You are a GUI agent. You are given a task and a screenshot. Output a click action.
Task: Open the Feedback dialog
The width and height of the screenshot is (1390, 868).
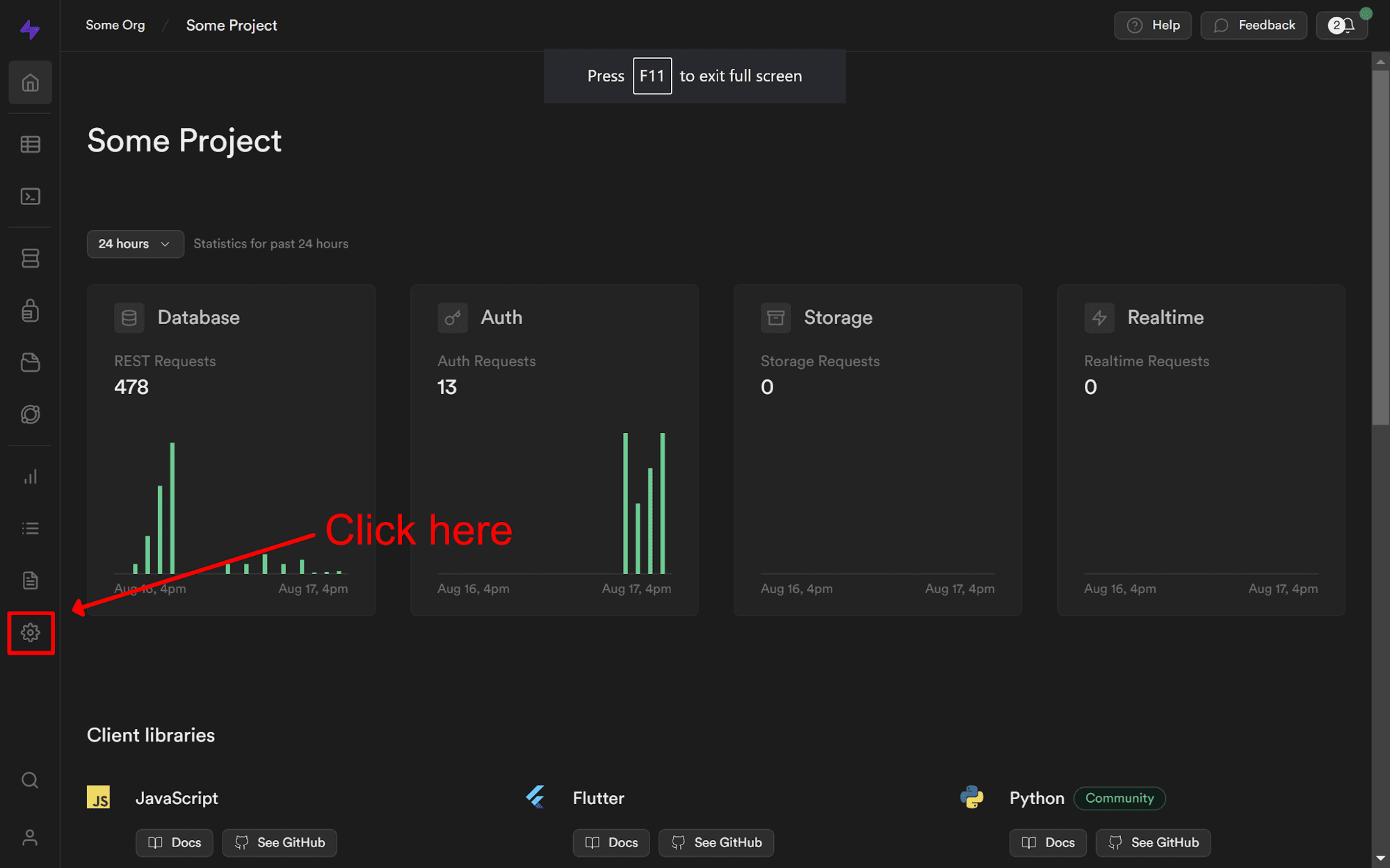(1254, 25)
